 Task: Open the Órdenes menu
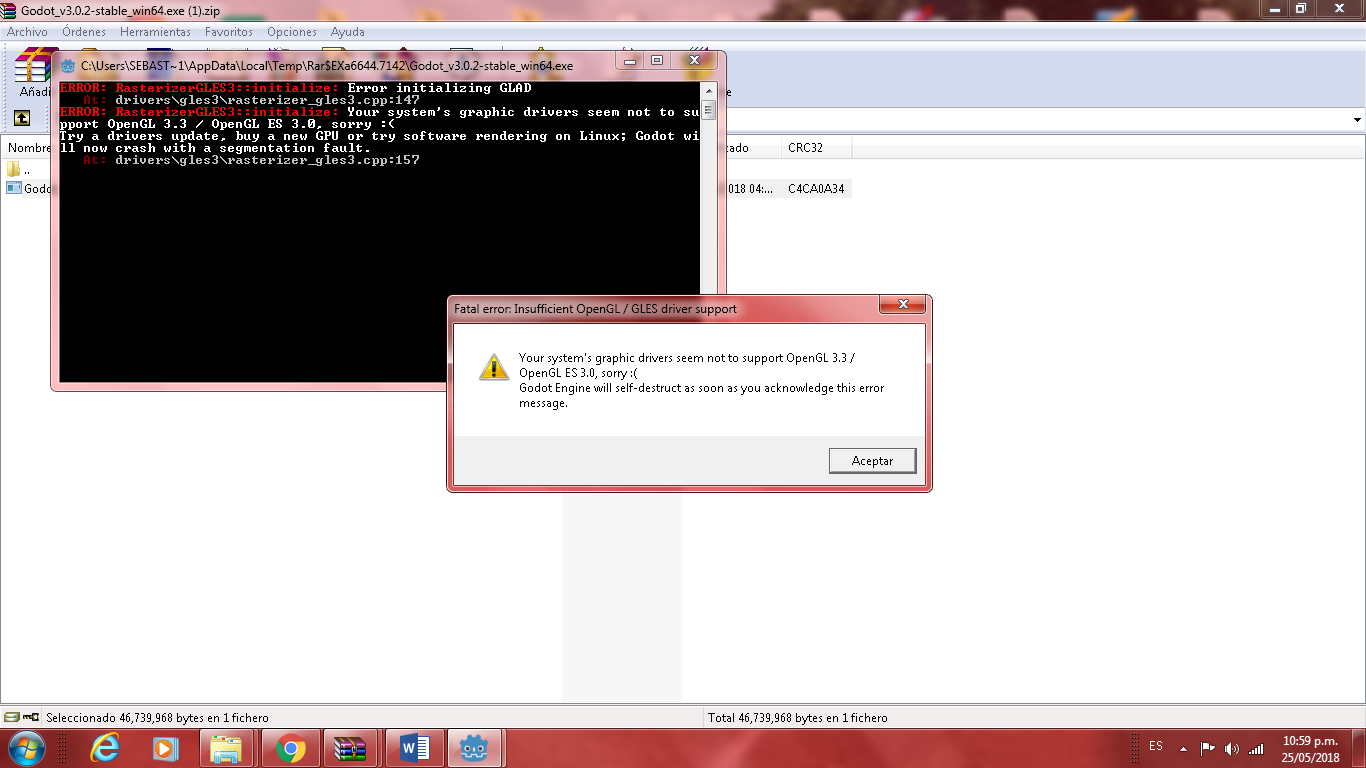pos(84,32)
